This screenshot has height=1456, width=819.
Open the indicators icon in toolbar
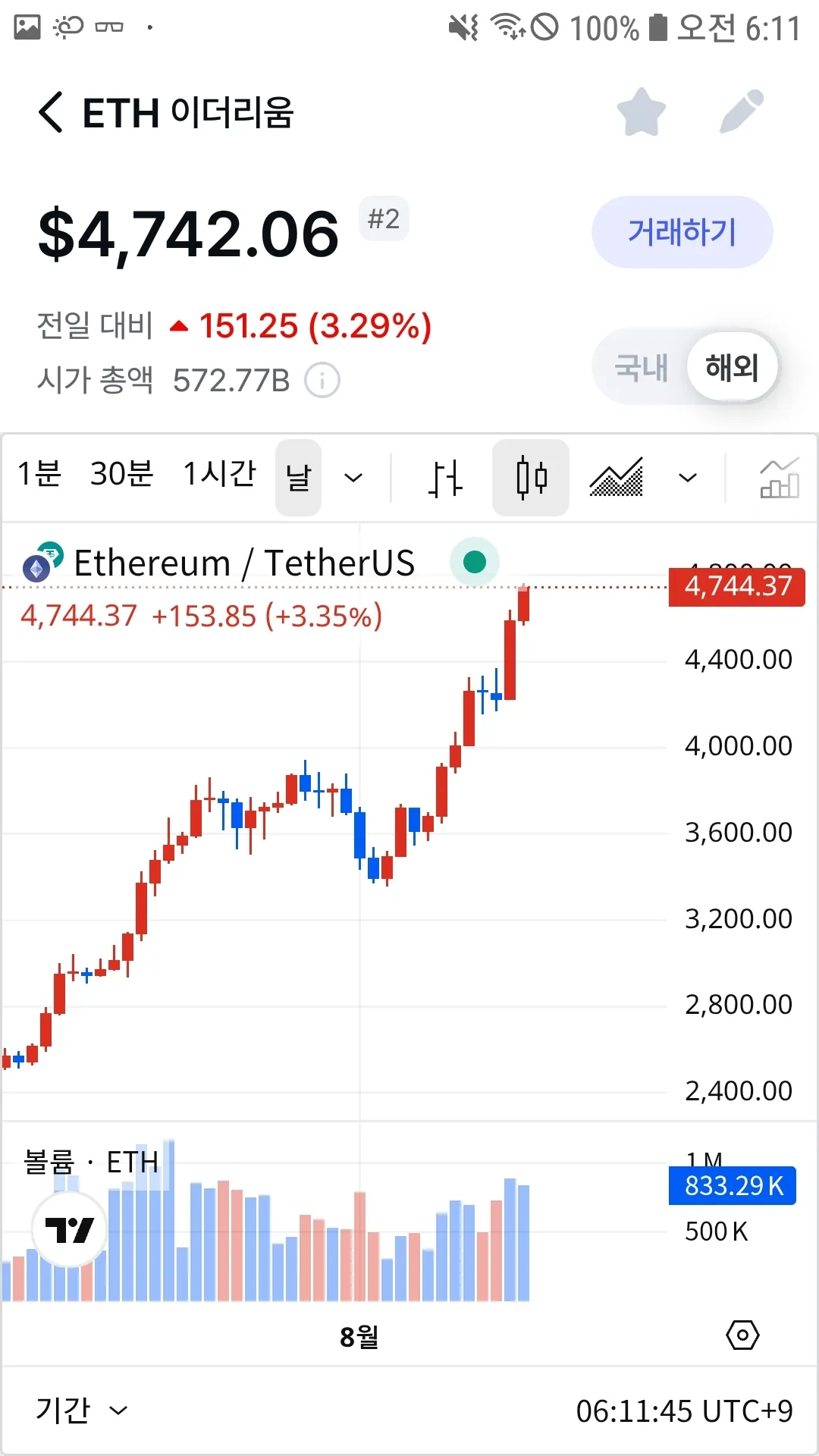tap(779, 478)
